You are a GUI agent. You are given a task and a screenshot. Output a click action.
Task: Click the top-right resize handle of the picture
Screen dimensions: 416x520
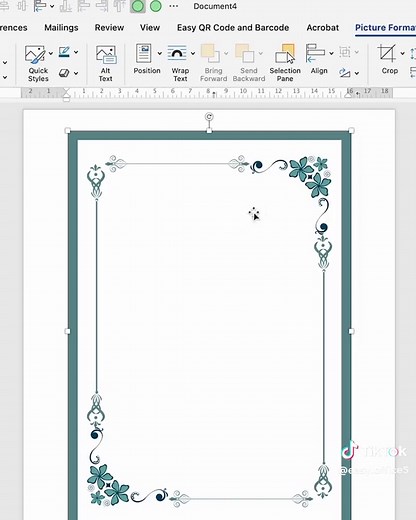point(351,130)
